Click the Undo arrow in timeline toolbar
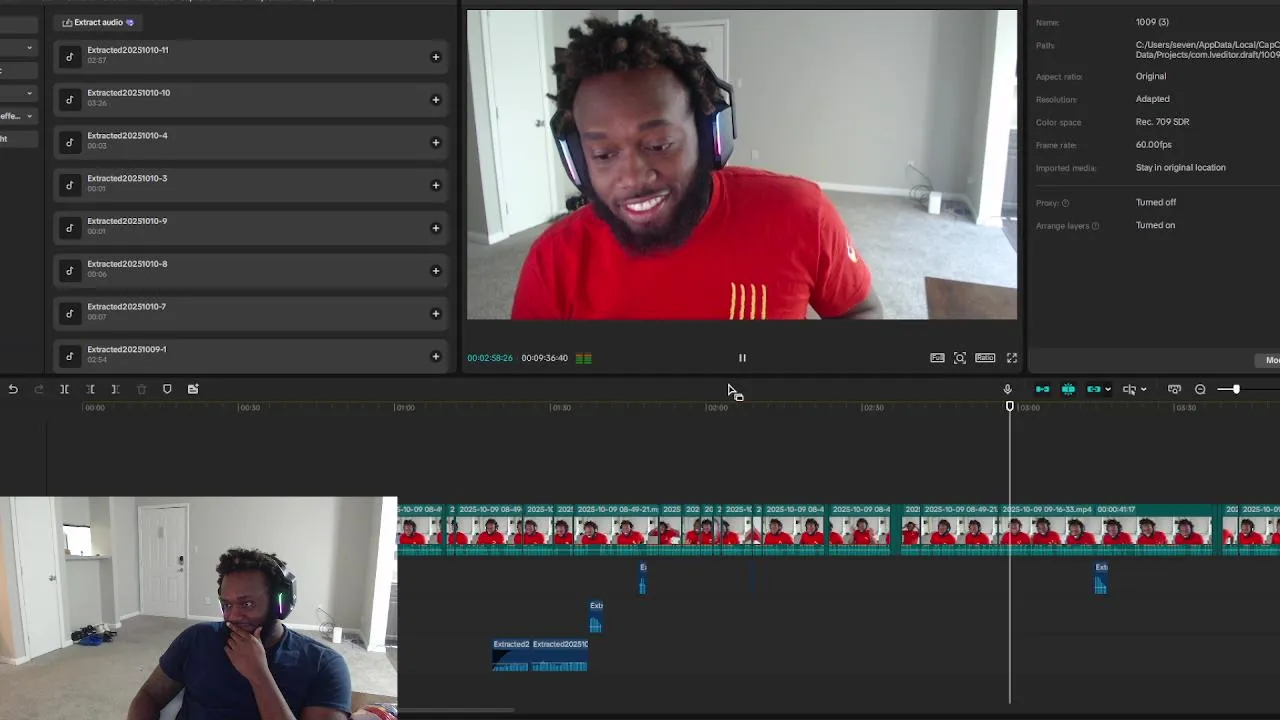This screenshot has width=1280, height=720. (x=13, y=389)
